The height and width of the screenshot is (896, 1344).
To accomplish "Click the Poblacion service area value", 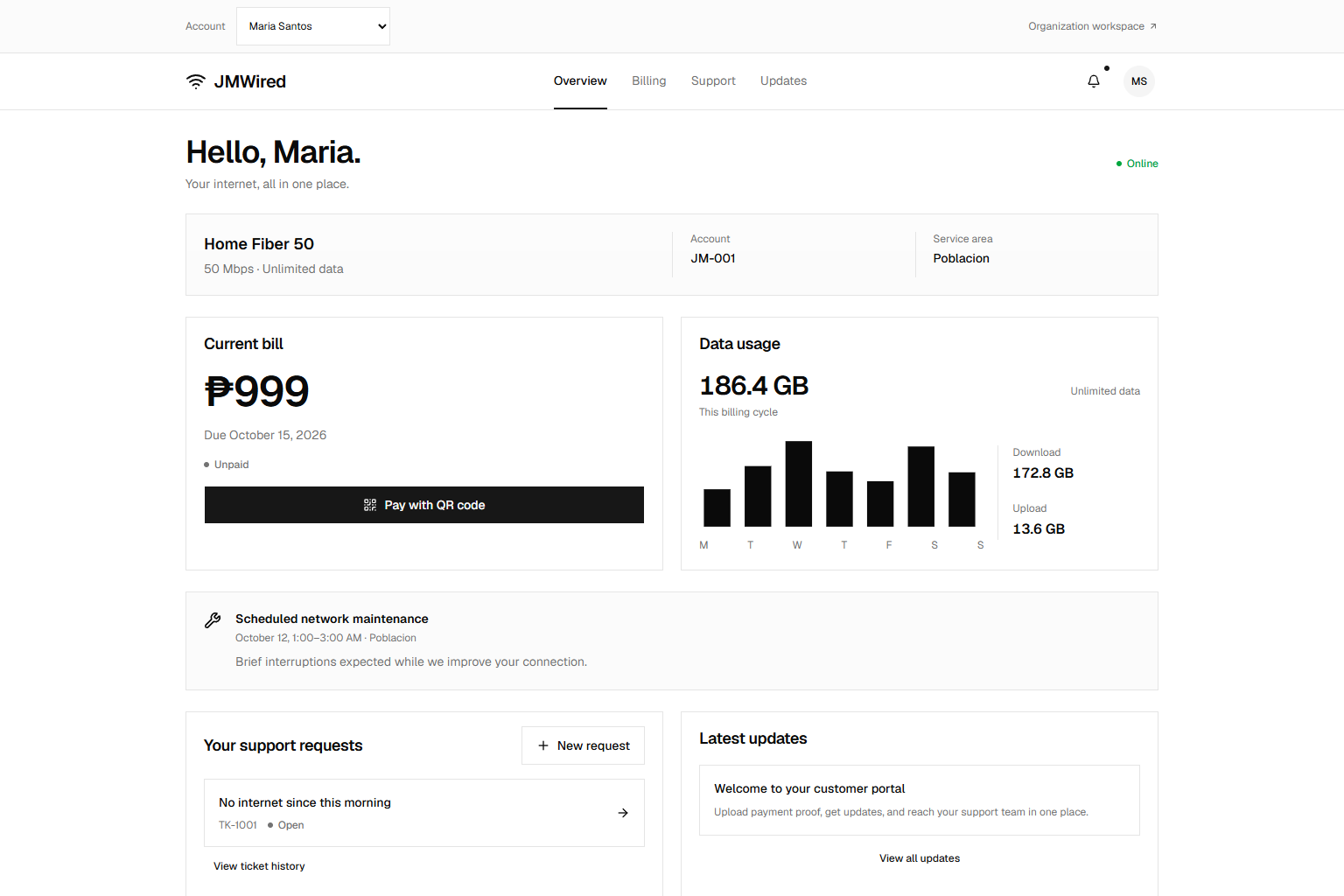I will tap(962, 258).
